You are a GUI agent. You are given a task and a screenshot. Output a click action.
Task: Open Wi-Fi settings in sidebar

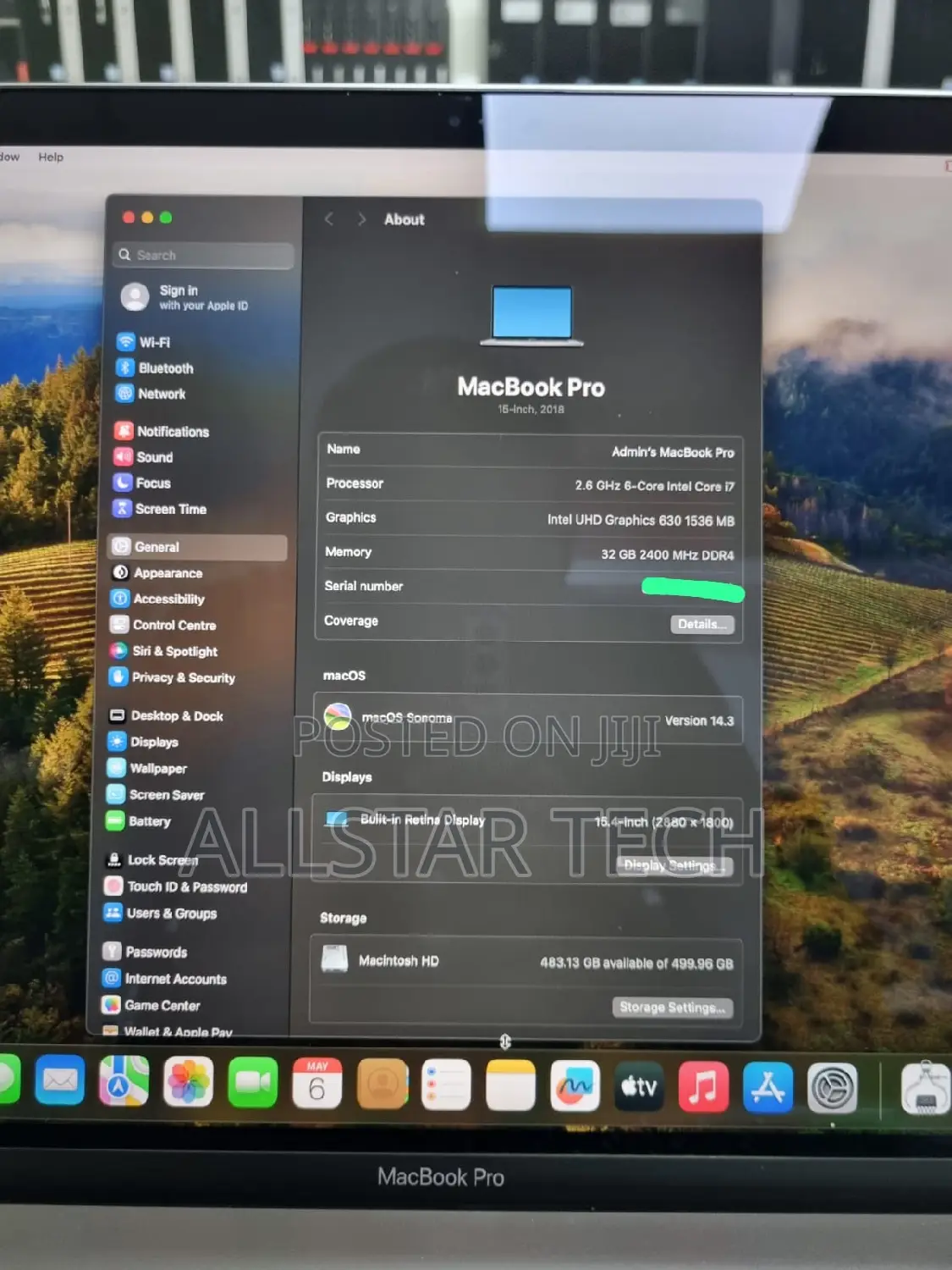coord(144,342)
